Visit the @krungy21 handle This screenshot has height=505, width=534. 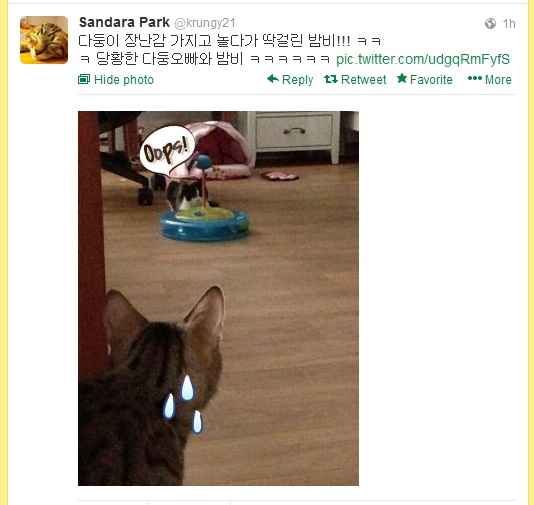click(x=205, y=23)
